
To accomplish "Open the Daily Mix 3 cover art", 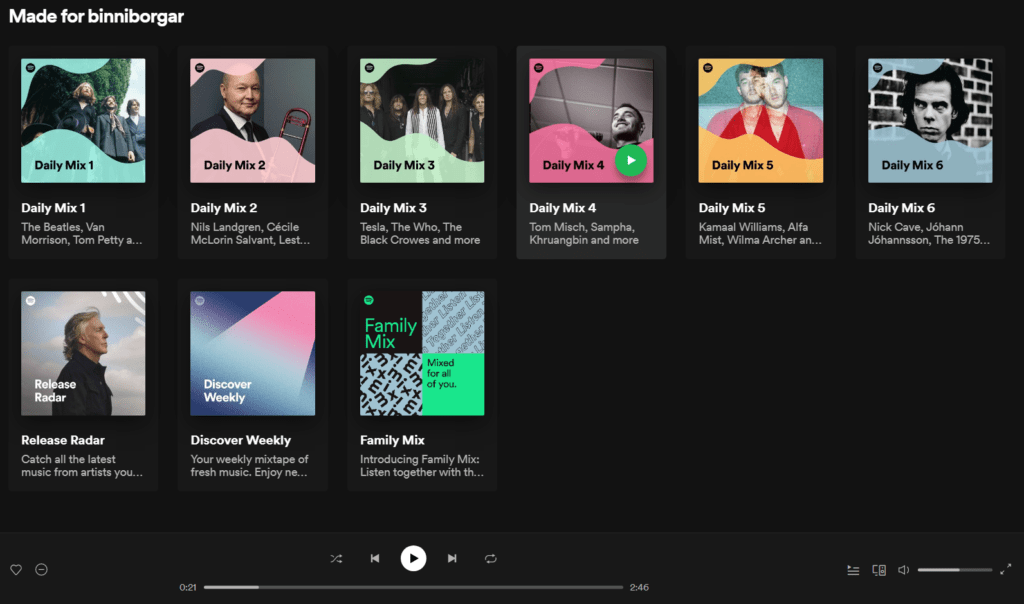I will 422,121.
